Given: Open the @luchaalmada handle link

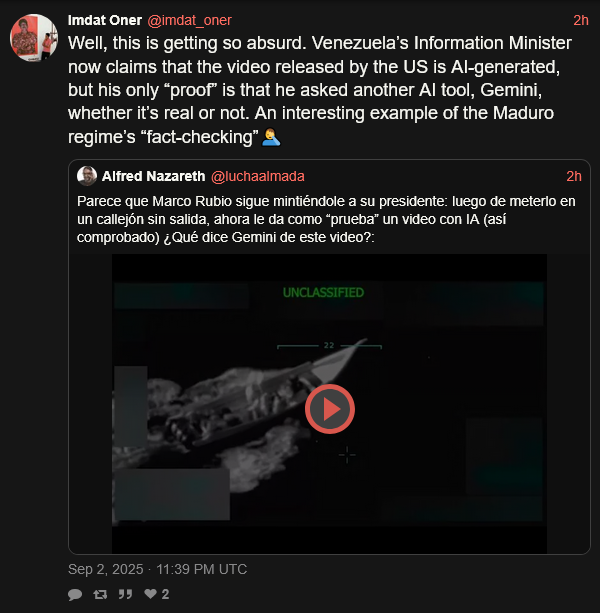Looking at the screenshot, I should click(258, 176).
